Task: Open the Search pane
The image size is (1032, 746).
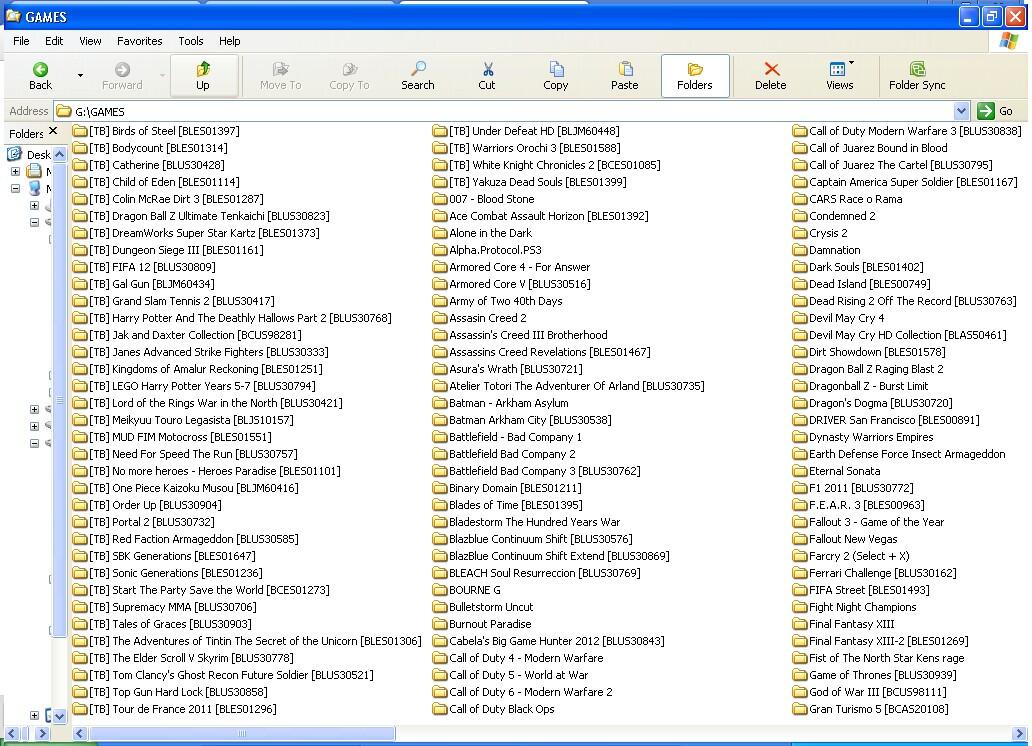Action: tap(417, 76)
